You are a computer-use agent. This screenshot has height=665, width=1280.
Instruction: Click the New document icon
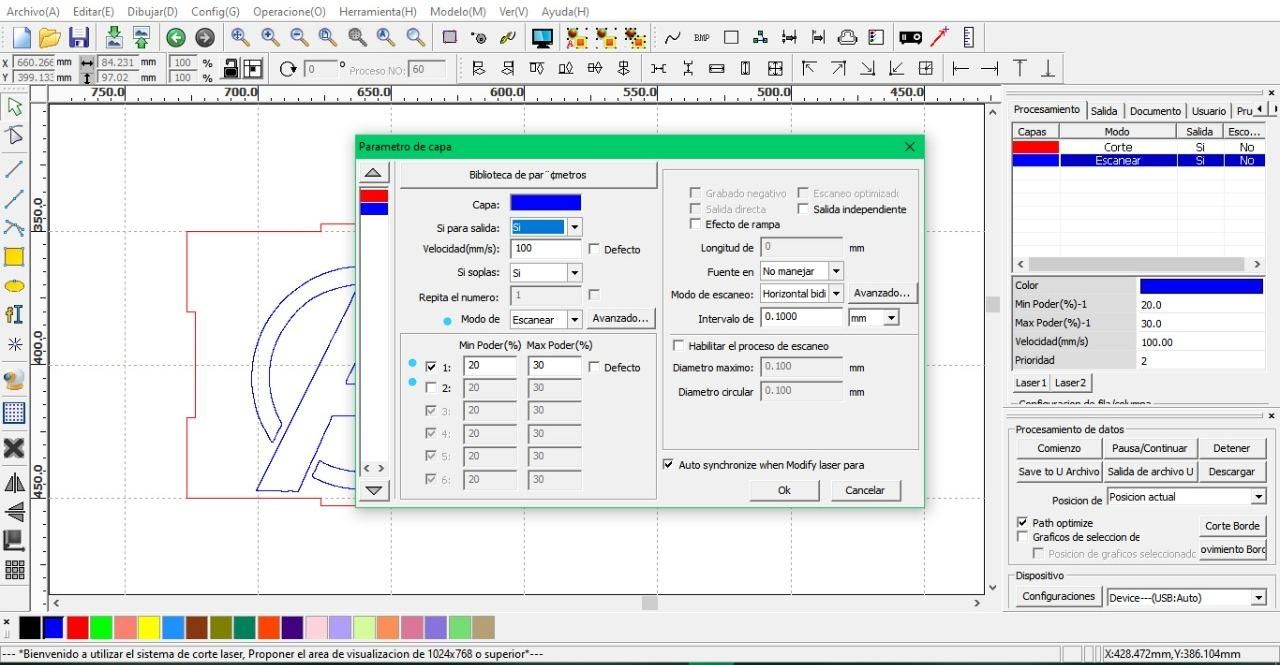click(x=21, y=38)
